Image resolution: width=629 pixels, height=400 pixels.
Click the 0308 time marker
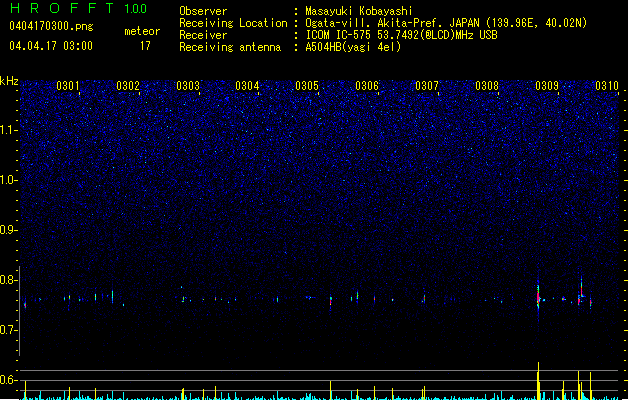coord(487,86)
